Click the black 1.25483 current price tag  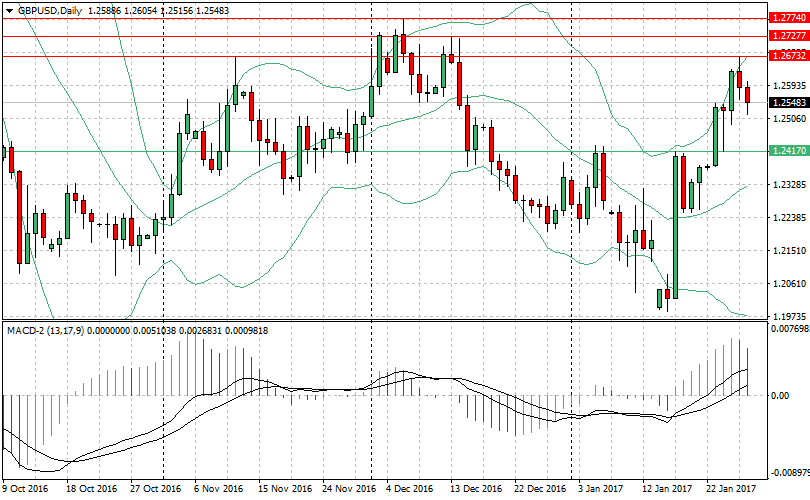click(788, 102)
